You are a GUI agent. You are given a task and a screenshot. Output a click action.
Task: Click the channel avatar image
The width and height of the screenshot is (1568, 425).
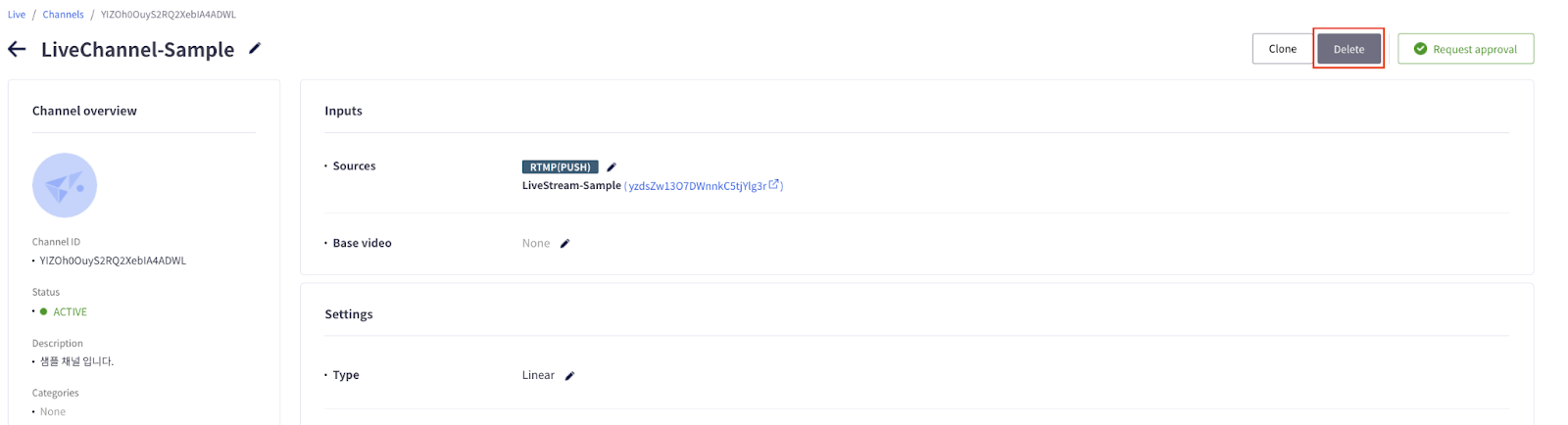(65, 185)
